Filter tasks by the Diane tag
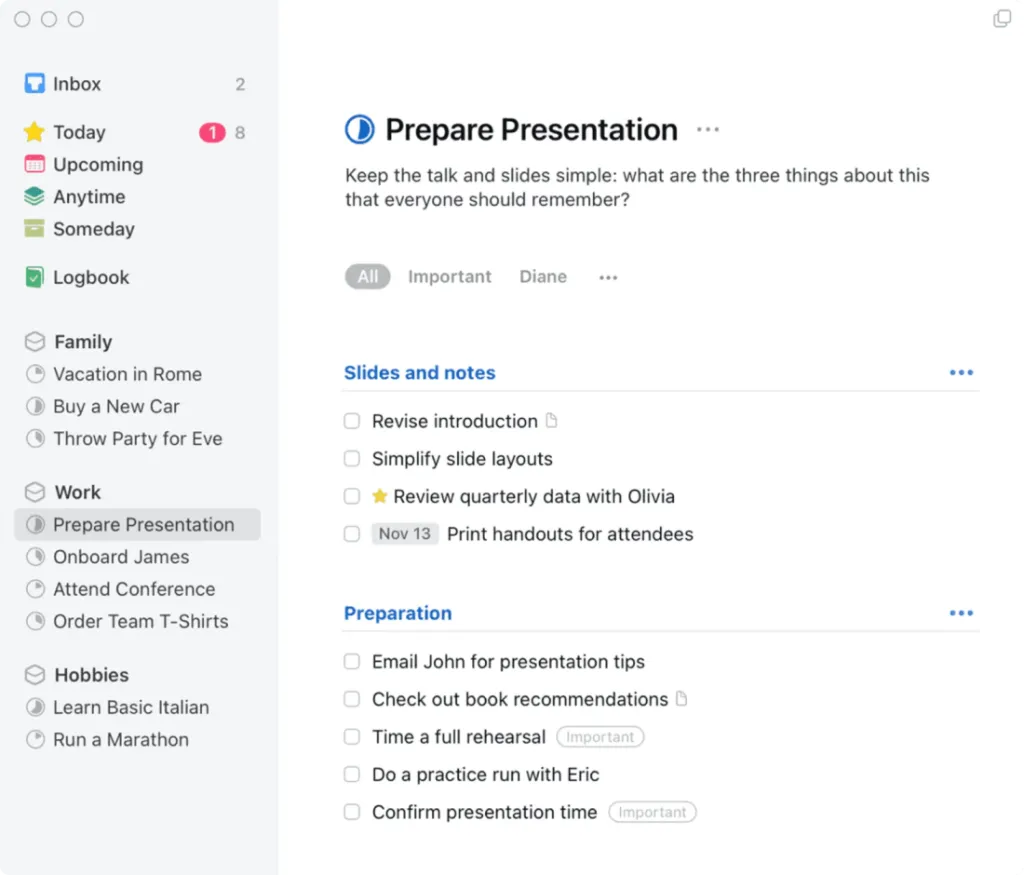Viewport: 1024px width, 875px height. tap(543, 277)
